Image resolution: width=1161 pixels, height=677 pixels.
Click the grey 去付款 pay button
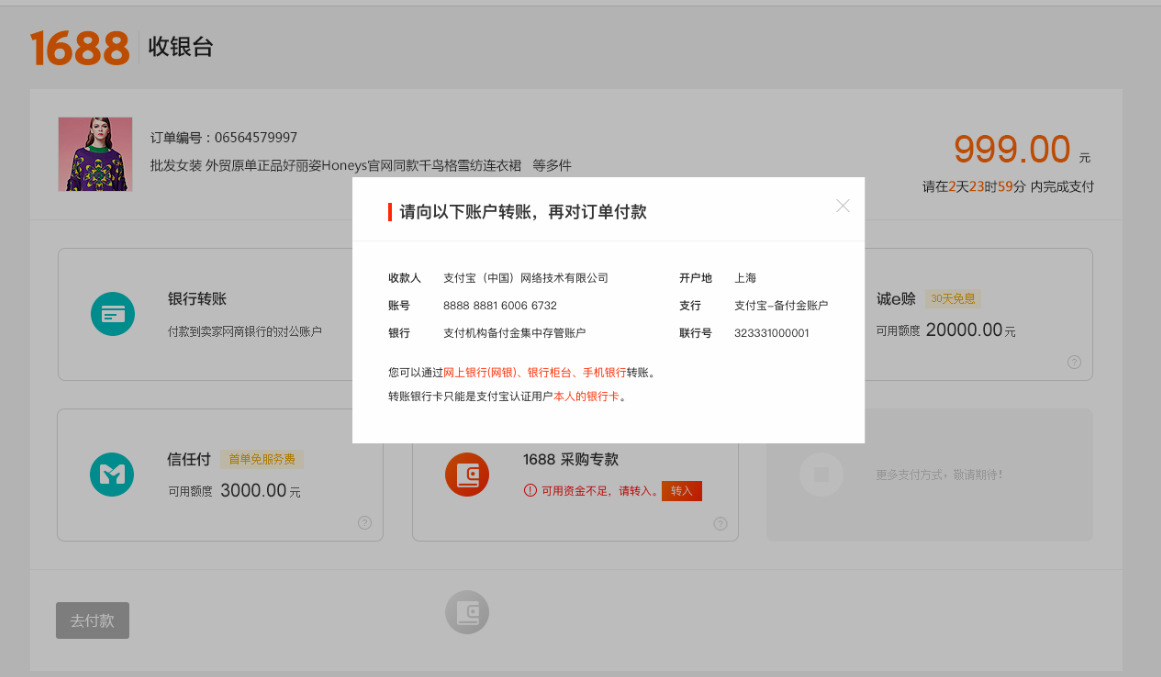(93, 621)
